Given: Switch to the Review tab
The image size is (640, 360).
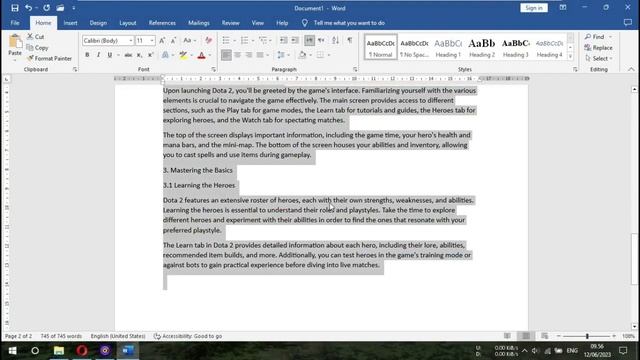Looking at the screenshot, I should click(x=231, y=23).
